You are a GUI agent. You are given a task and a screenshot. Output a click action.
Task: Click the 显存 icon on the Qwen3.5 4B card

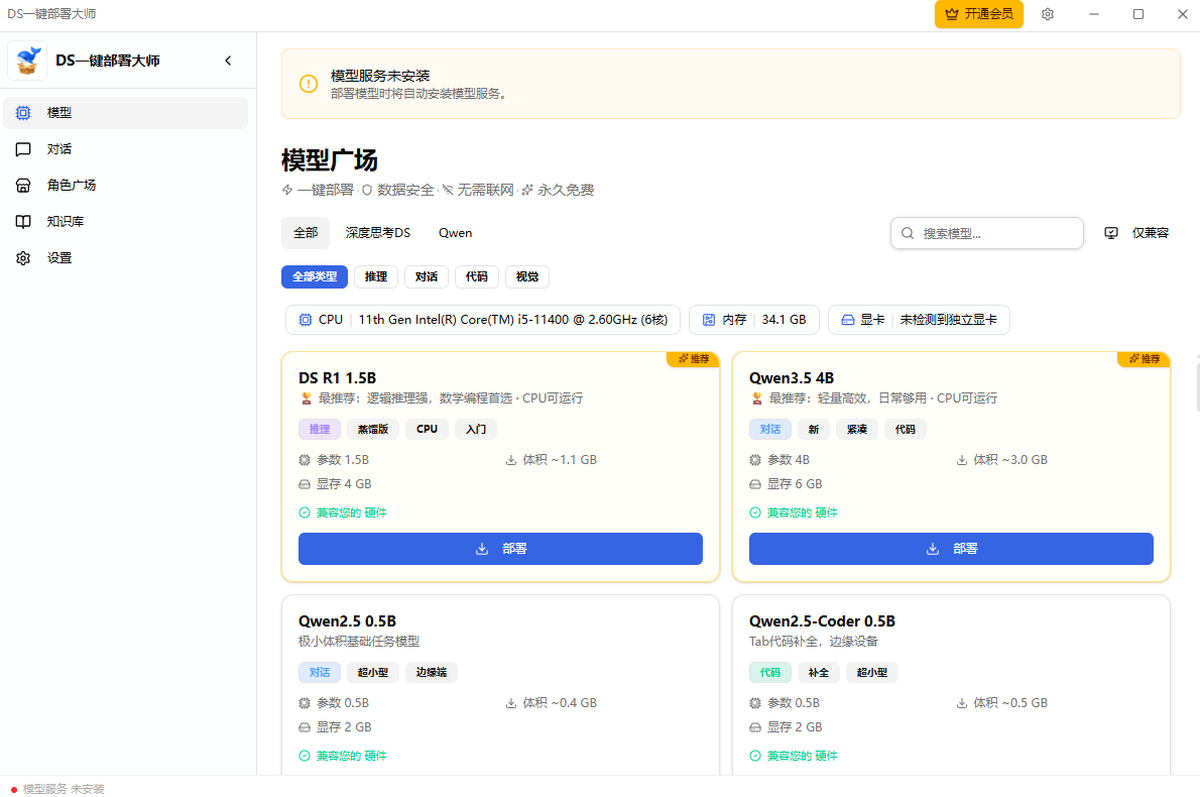point(756,484)
